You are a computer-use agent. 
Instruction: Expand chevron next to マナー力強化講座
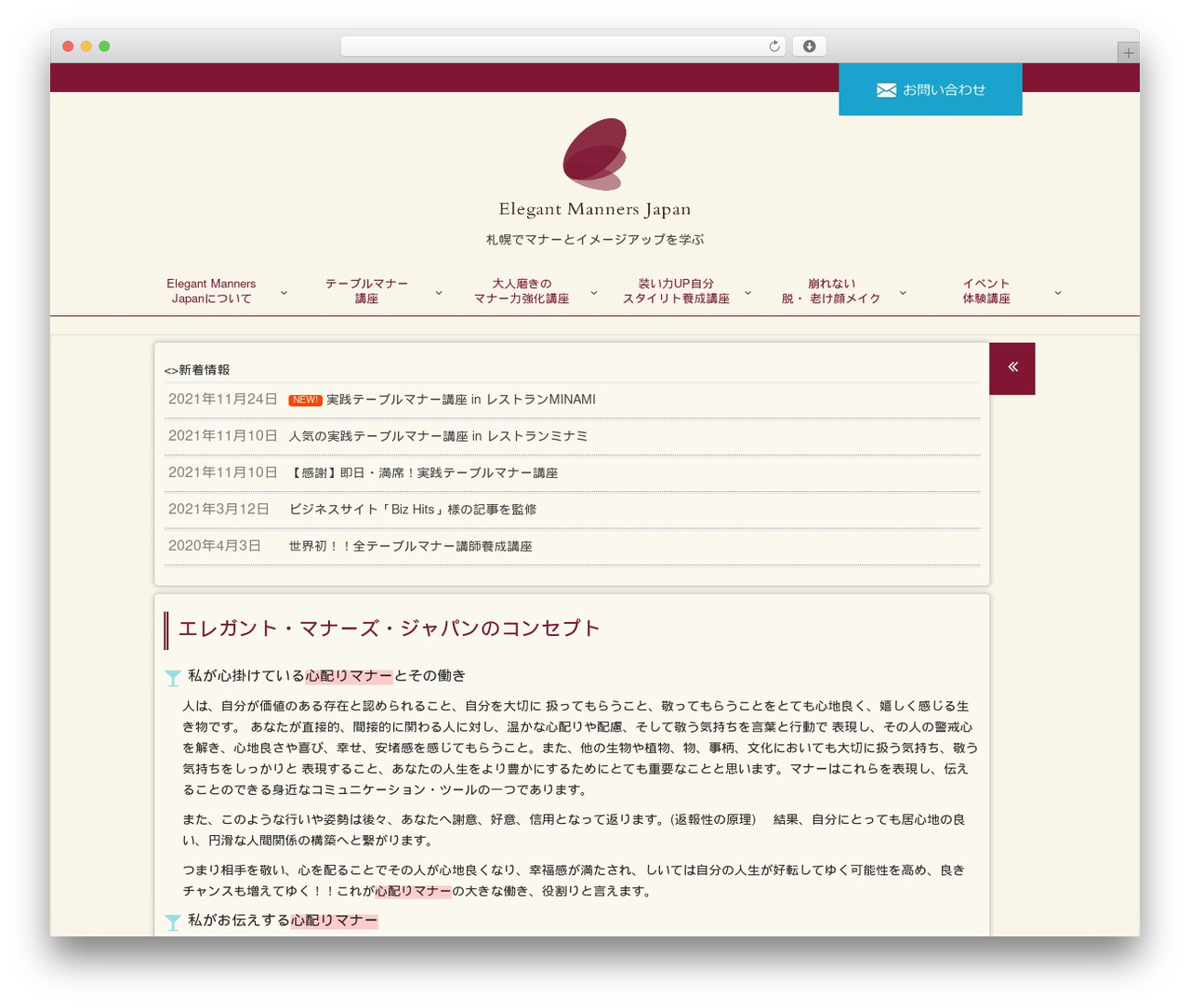(x=593, y=293)
